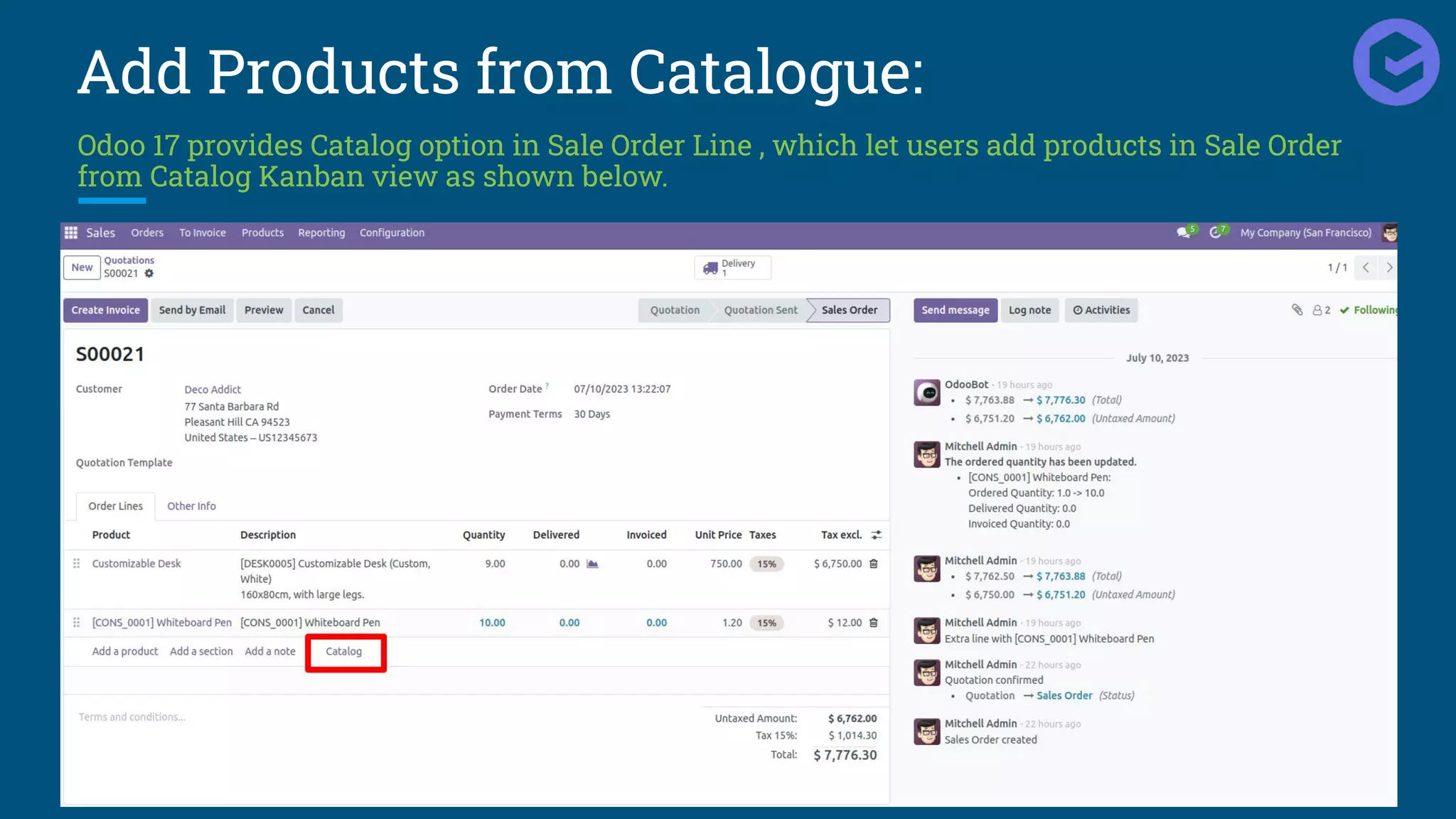Open optional columns toggle icon in table header
1456x819 pixels.
[877, 535]
